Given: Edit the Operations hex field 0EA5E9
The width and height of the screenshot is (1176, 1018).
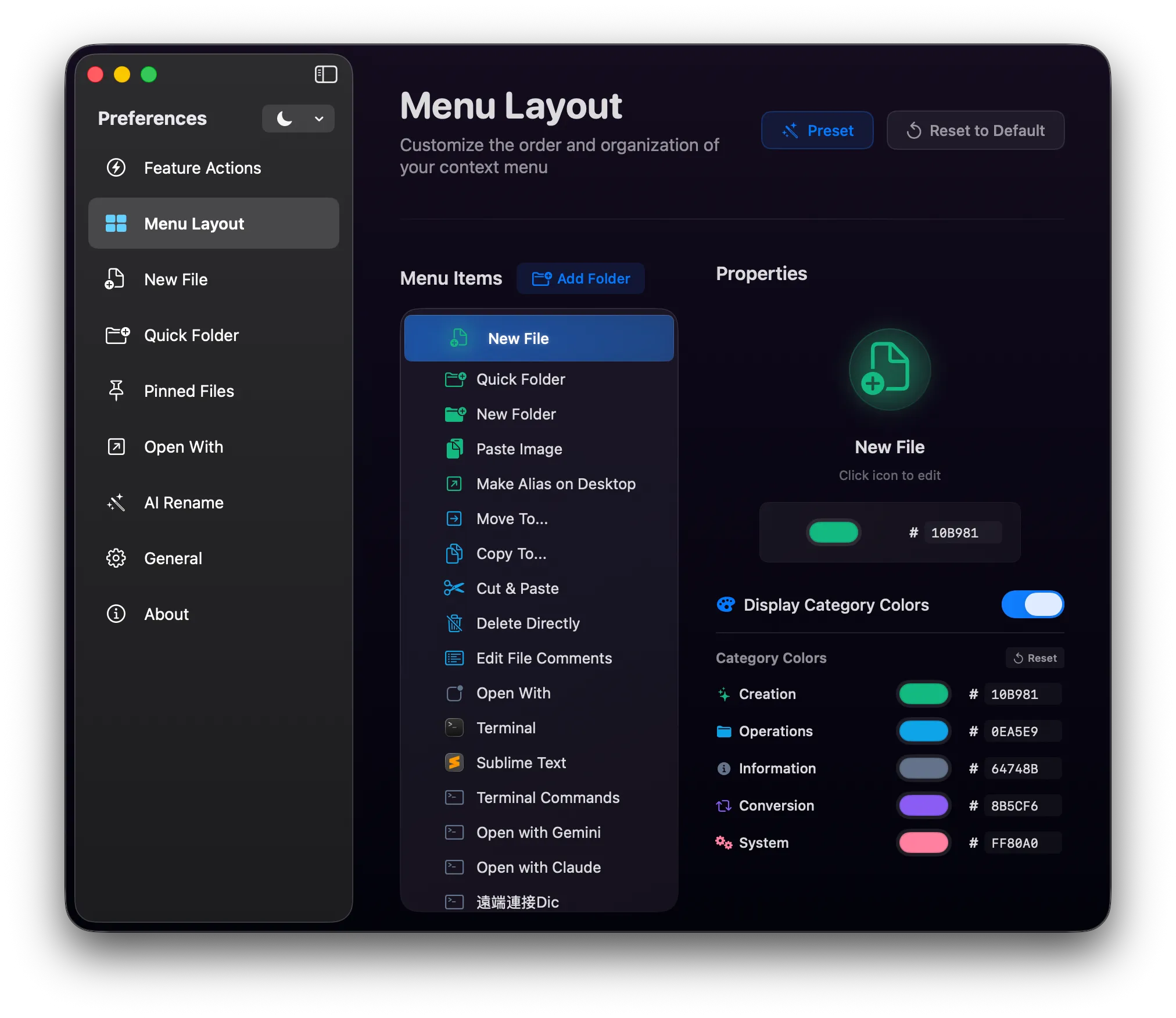Looking at the screenshot, I should [x=1023, y=731].
